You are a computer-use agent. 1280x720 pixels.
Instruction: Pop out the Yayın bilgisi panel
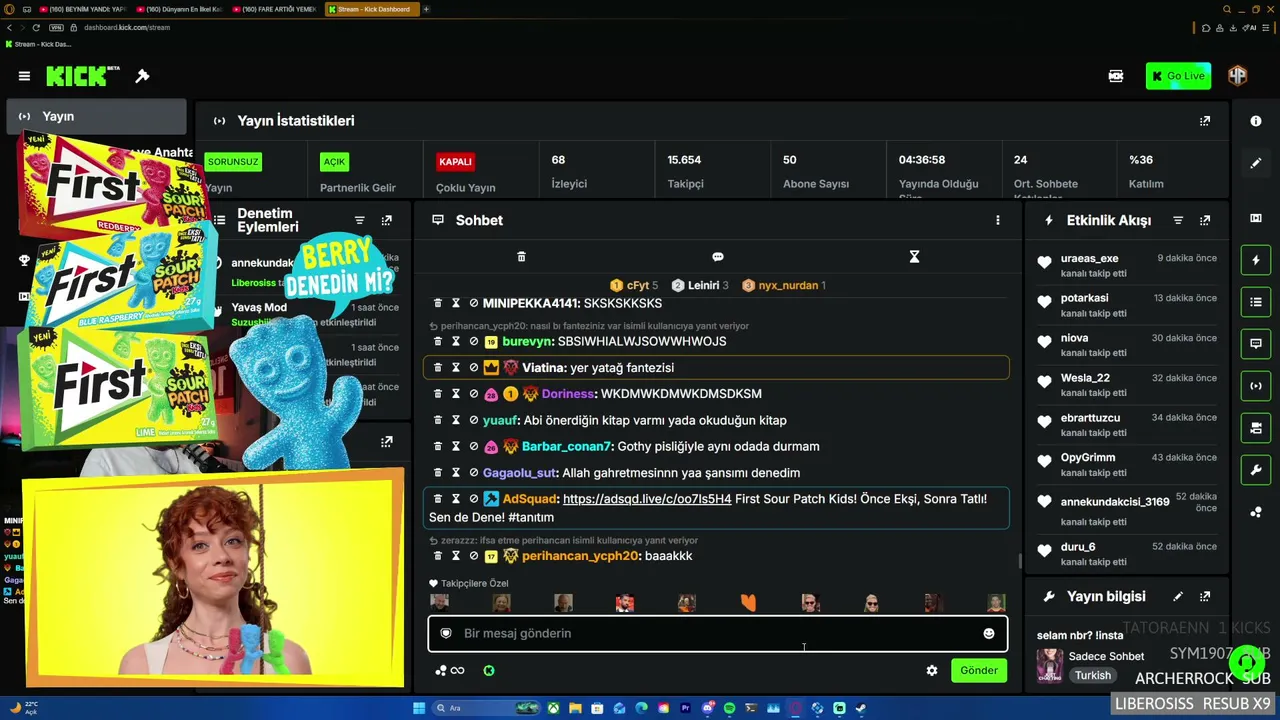coord(1205,597)
